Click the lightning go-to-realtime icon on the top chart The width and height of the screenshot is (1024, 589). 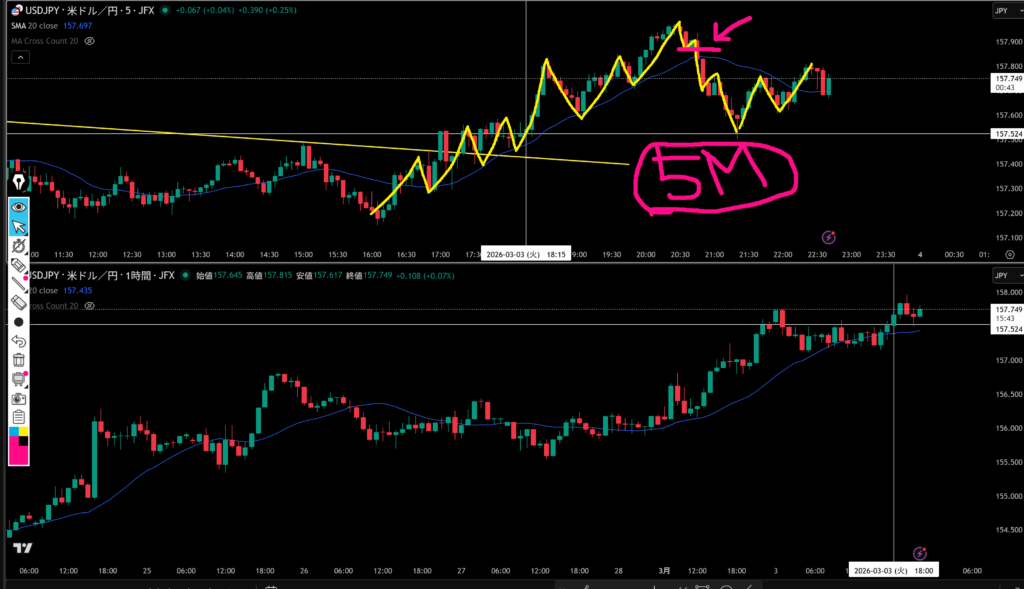(828, 237)
